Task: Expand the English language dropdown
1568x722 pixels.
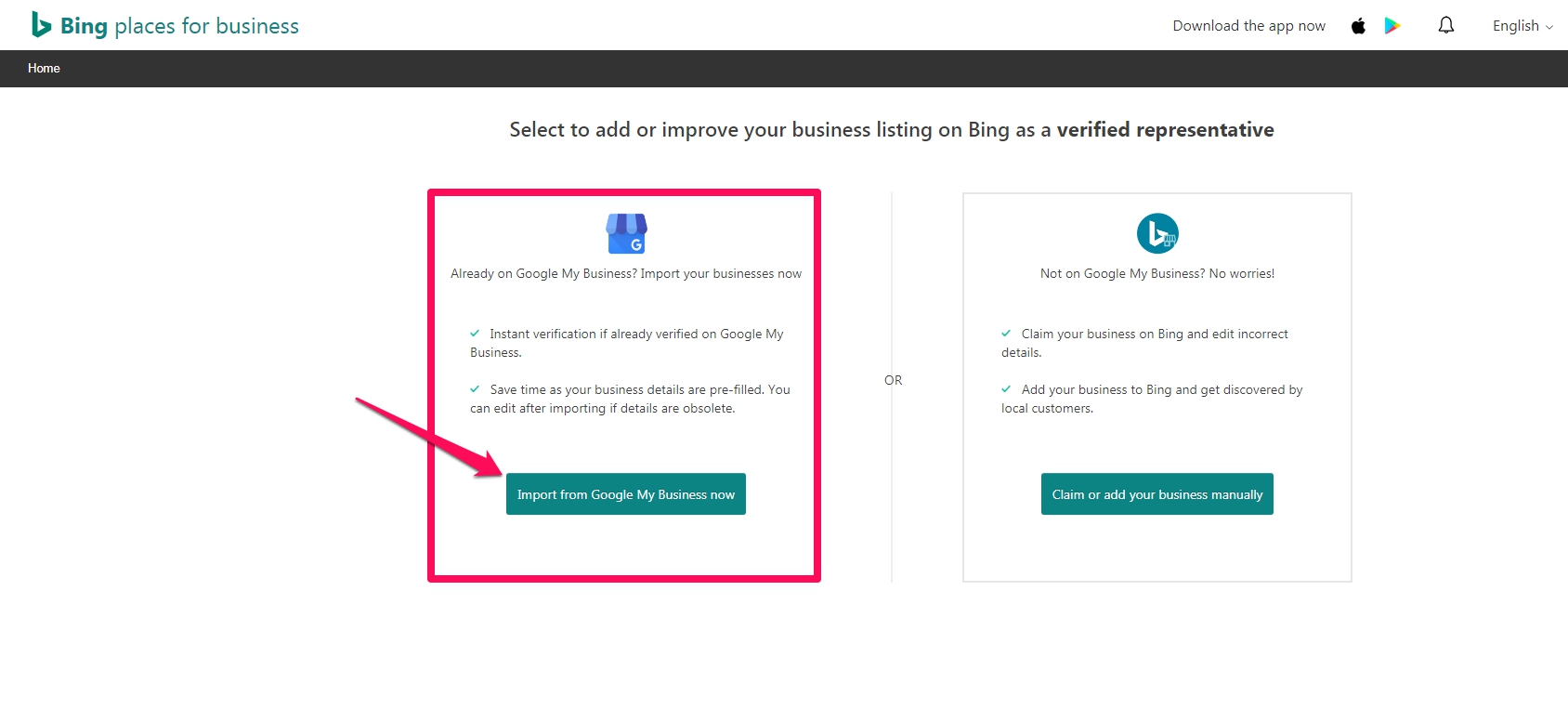Action: pyautogui.click(x=1522, y=26)
